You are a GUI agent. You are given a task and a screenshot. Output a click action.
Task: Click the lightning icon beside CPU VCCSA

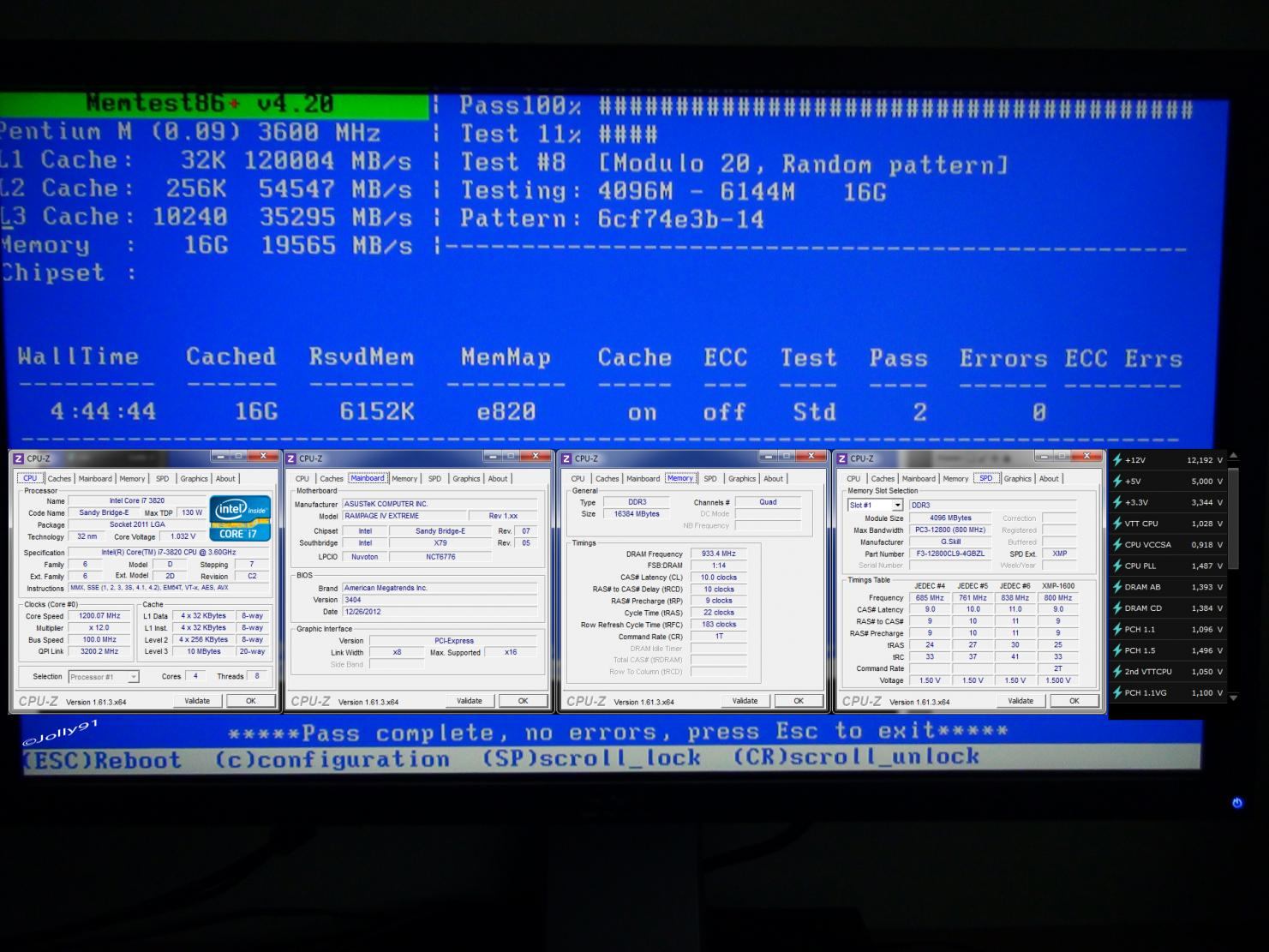(x=1117, y=545)
